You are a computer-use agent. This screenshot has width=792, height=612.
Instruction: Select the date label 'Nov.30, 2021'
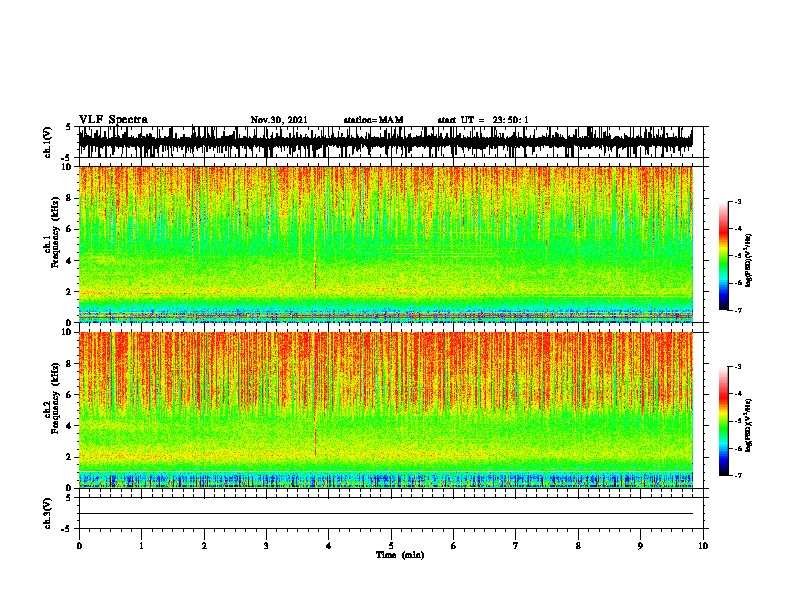click(279, 120)
